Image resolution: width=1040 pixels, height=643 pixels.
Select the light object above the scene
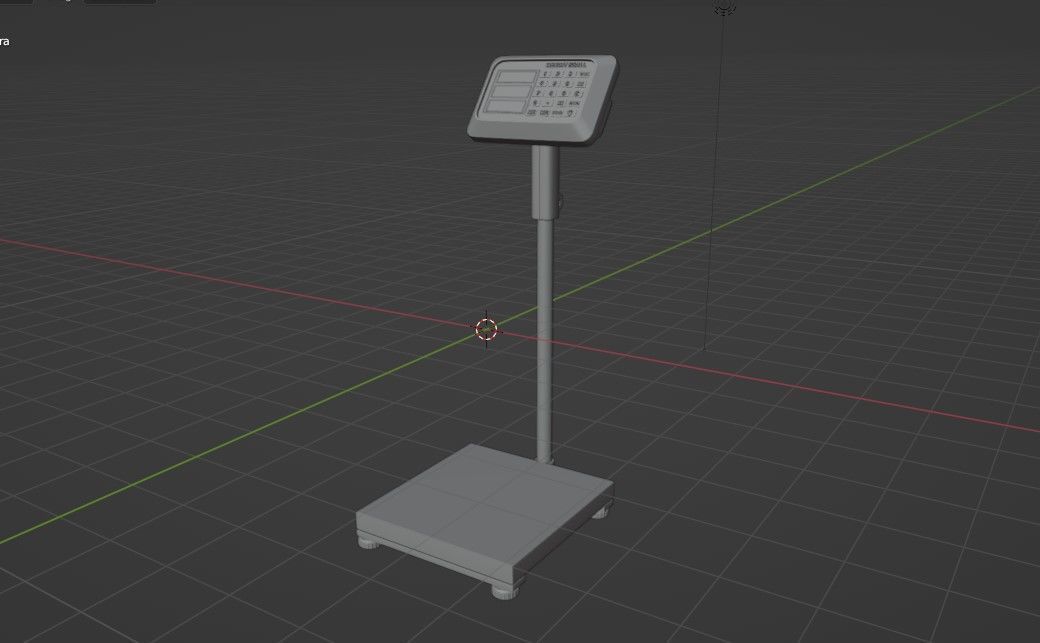click(725, 7)
